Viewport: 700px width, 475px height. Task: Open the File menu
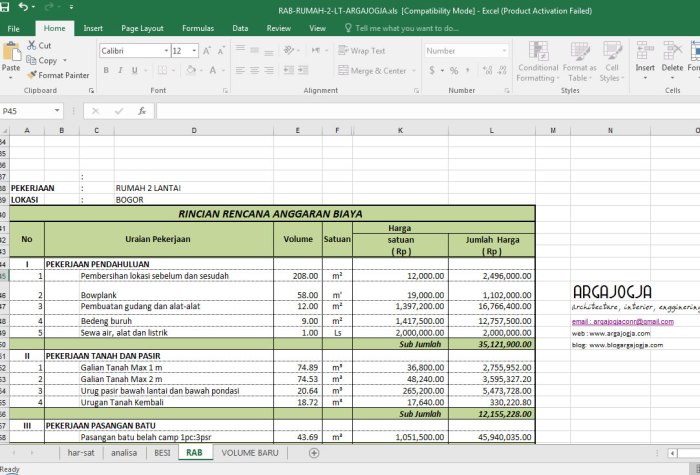click(x=13, y=29)
